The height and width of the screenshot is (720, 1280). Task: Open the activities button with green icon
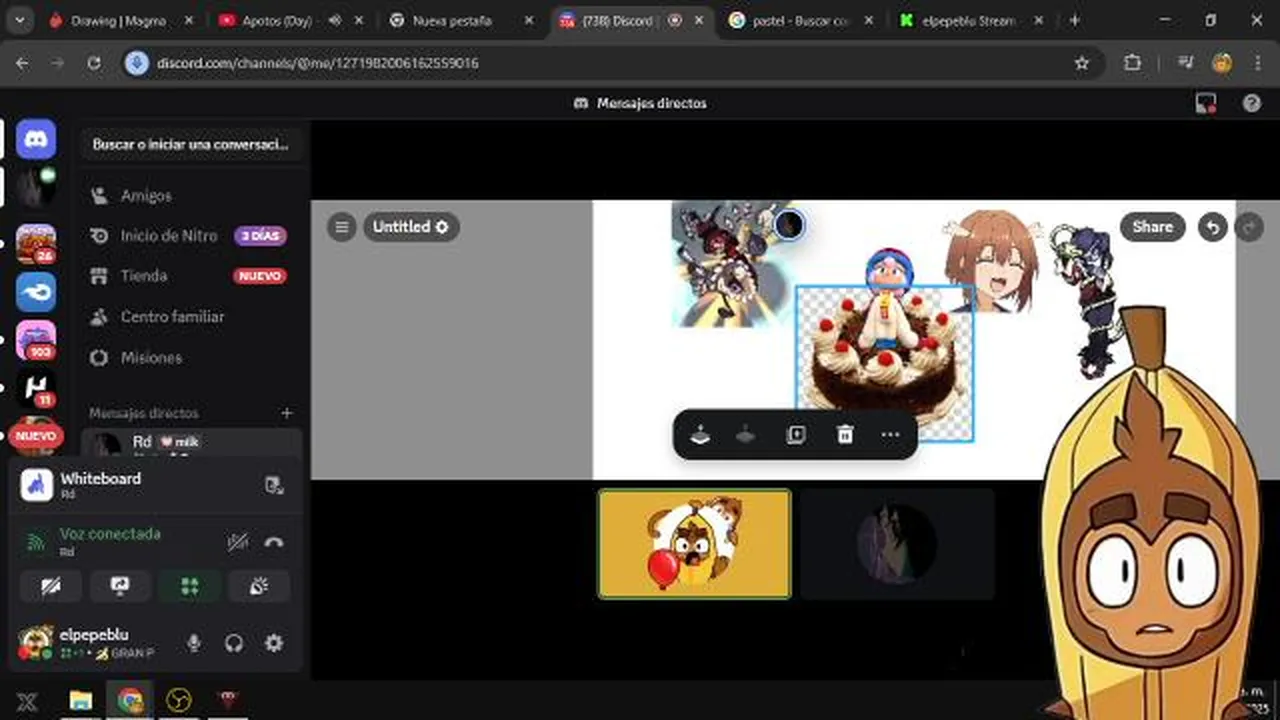pos(190,587)
